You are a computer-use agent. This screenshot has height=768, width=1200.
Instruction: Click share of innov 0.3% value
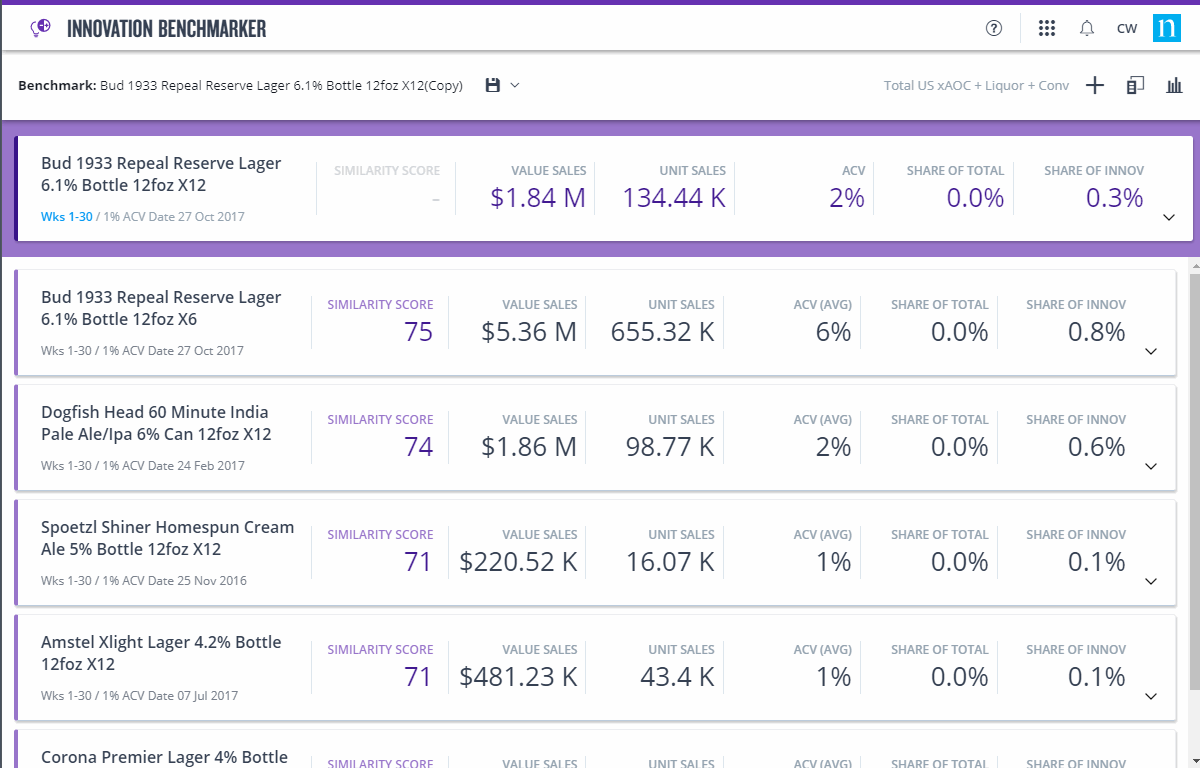point(1115,198)
